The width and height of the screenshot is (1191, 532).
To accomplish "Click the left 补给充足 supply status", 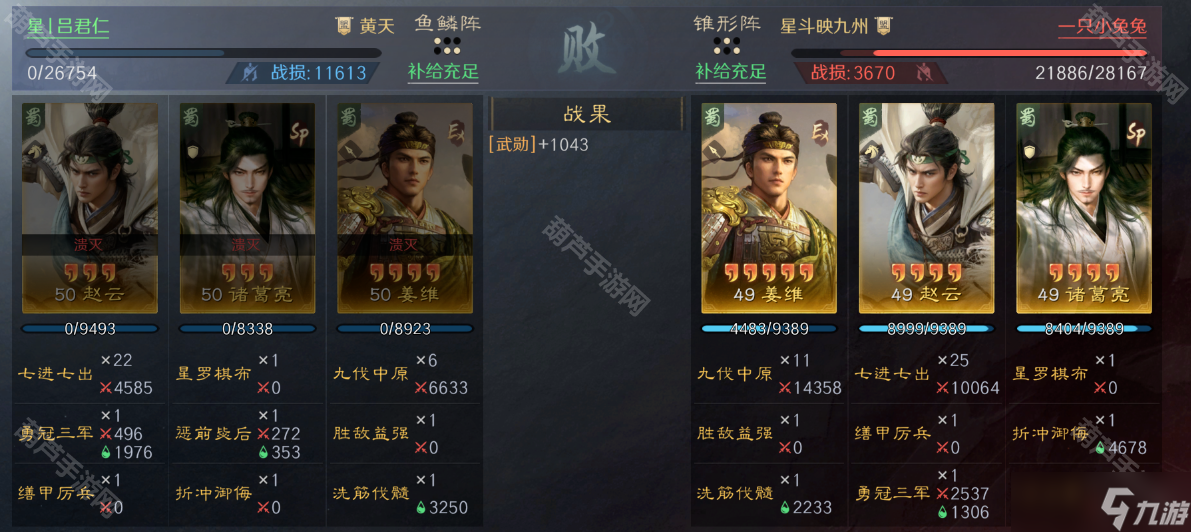I will click(x=444, y=72).
